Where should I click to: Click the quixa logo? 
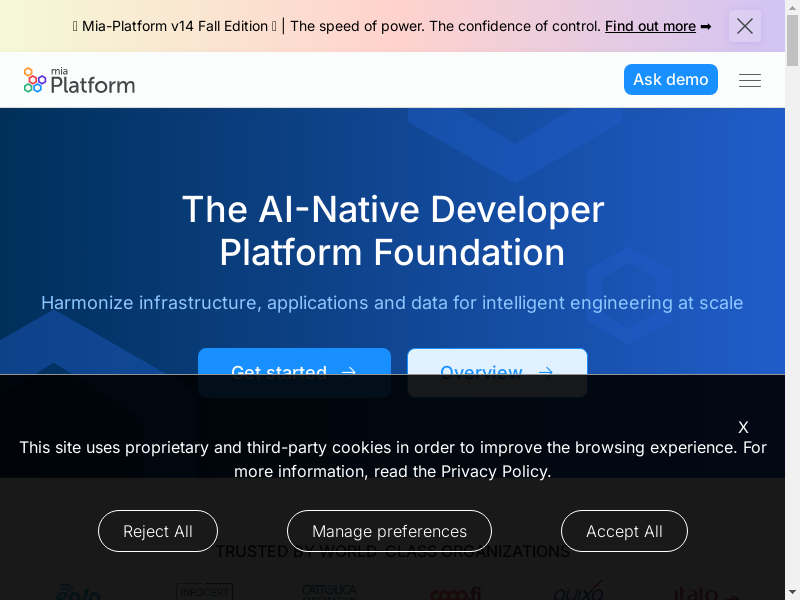(x=579, y=592)
